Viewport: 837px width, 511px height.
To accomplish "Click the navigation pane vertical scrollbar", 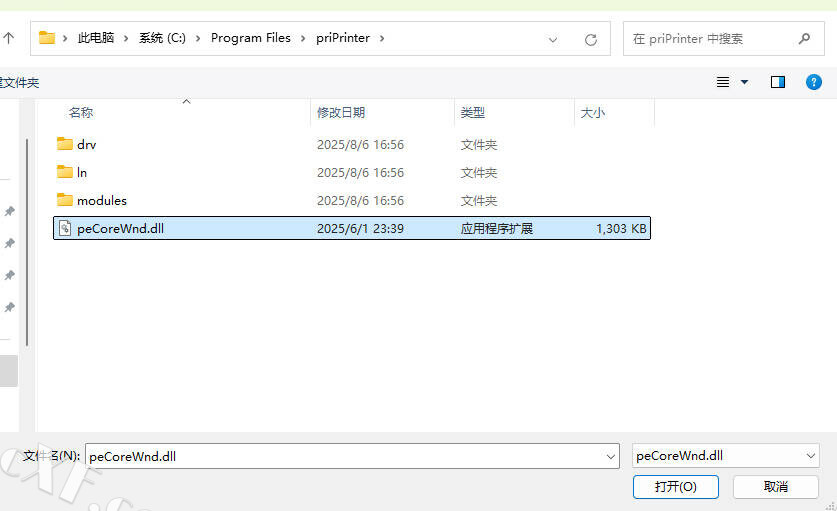I will pyautogui.click(x=27, y=242).
